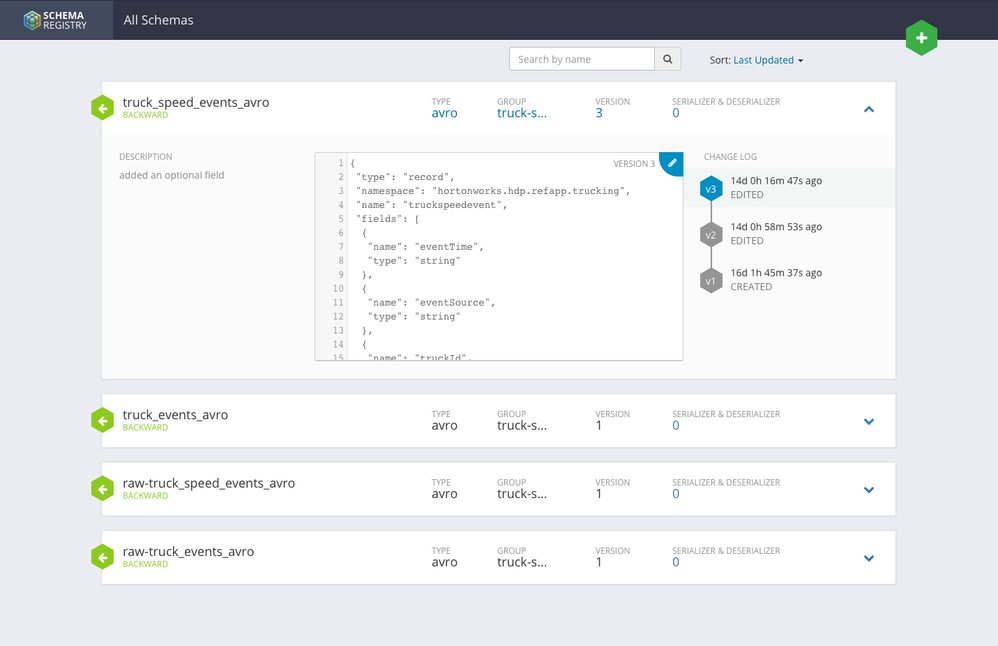Click truck-s... group link of truck_speed_events_avro
This screenshot has height=646, width=998.
click(x=522, y=113)
